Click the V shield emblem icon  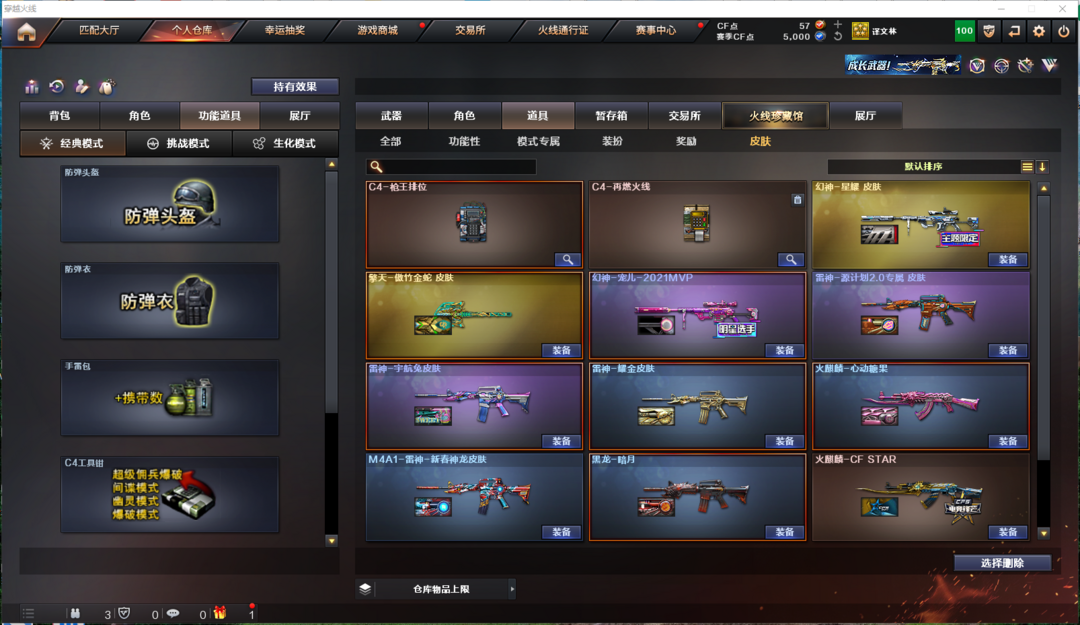point(977,65)
